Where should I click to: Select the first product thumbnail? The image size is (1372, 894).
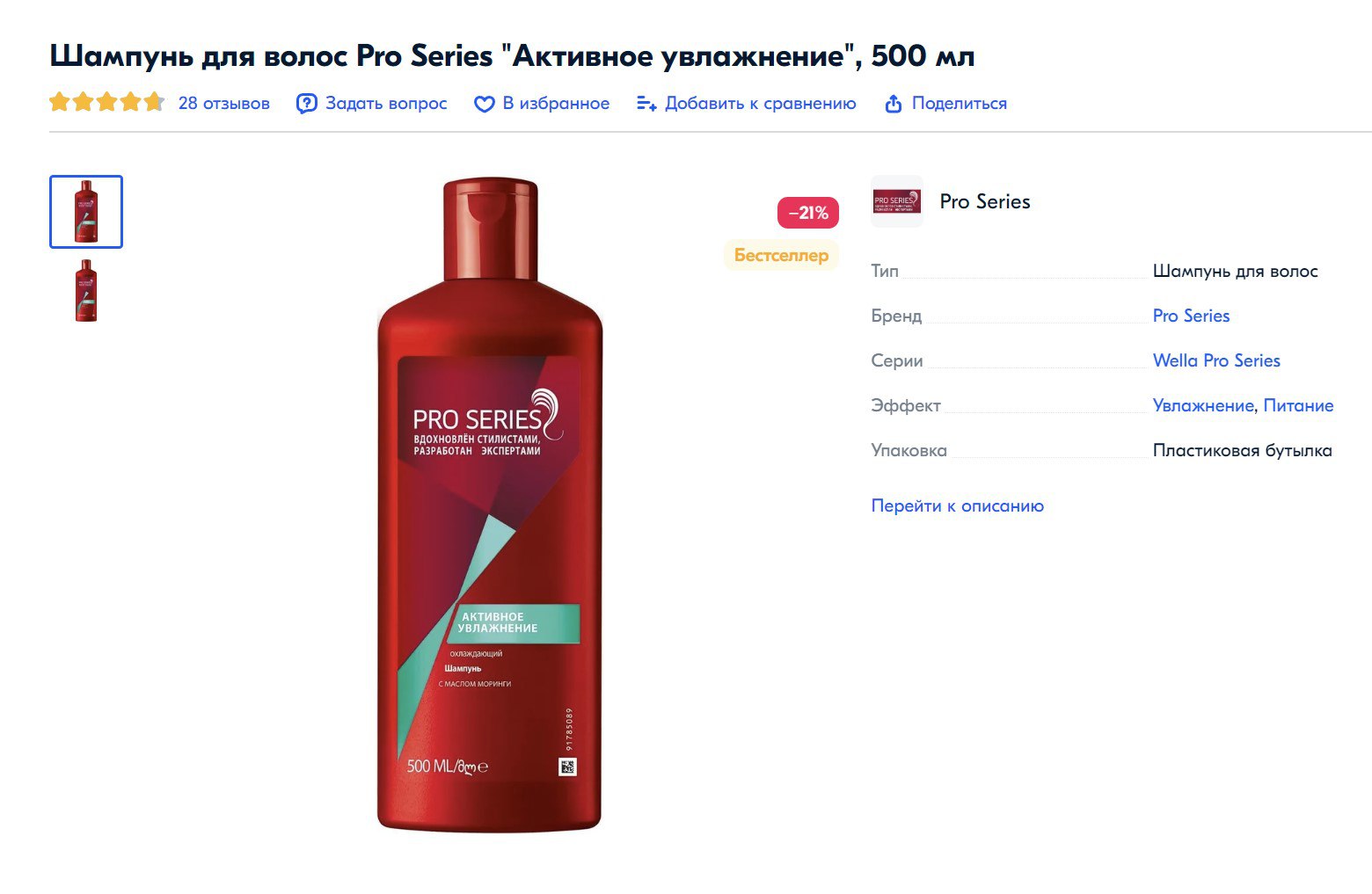click(86, 212)
